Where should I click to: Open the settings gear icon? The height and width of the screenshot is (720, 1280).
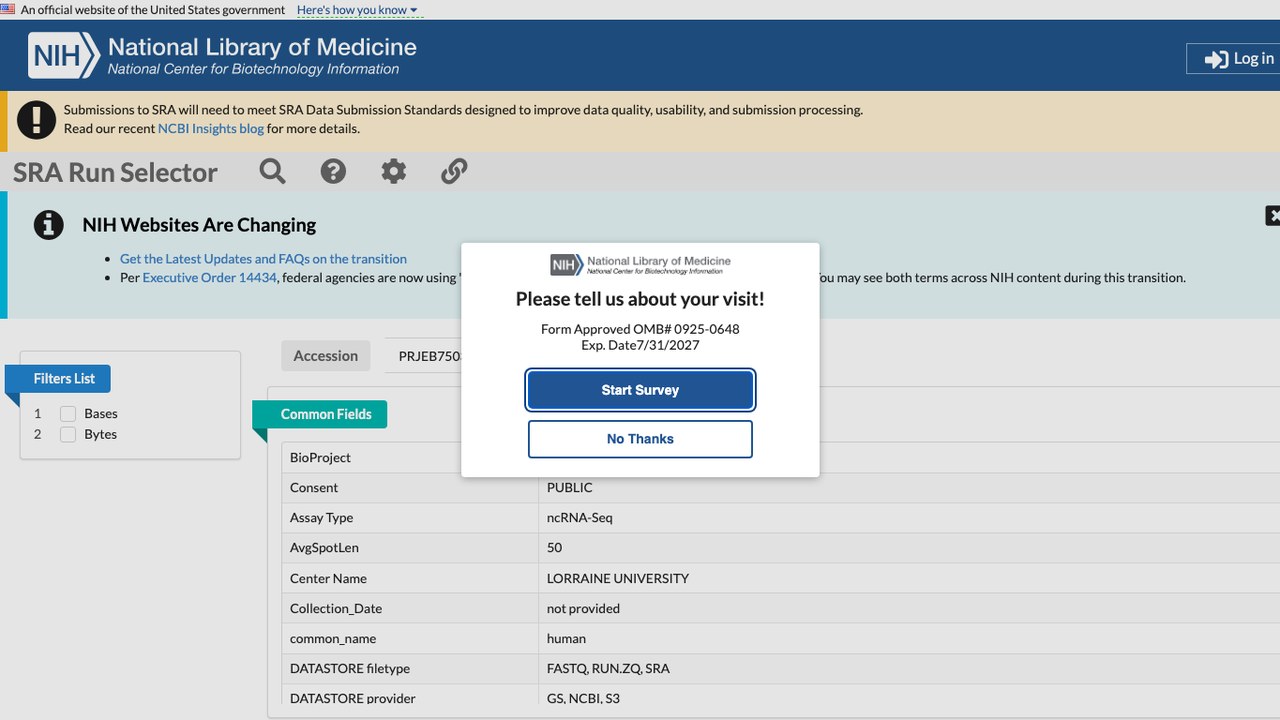click(x=394, y=171)
